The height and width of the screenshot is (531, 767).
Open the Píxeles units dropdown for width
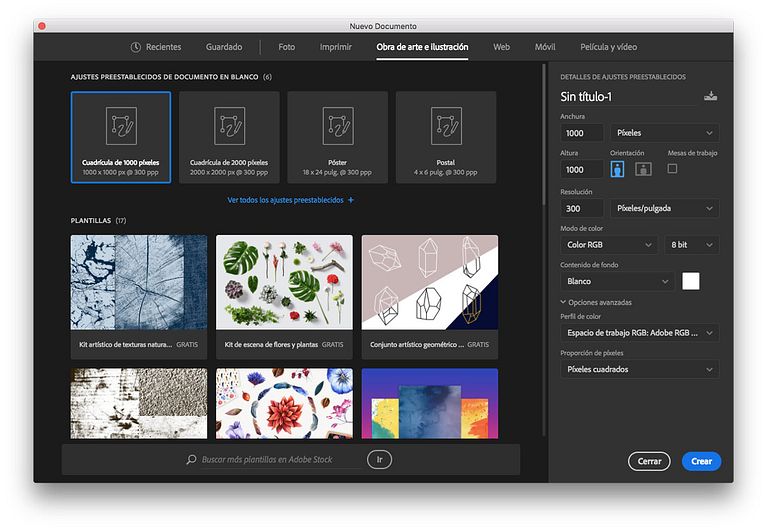[x=665, y=133]
